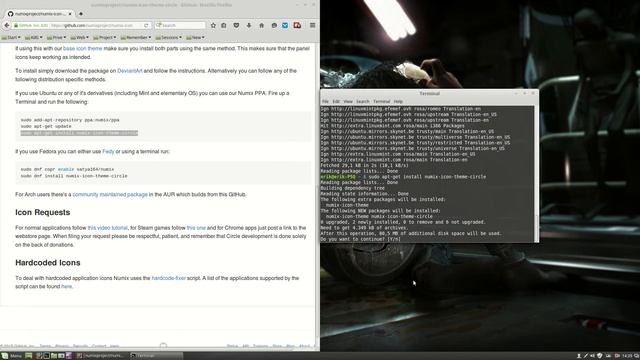Open the Terminal's Terminal menu
Image resolution: width=640 pixels, height=360 pixels.
382,101
